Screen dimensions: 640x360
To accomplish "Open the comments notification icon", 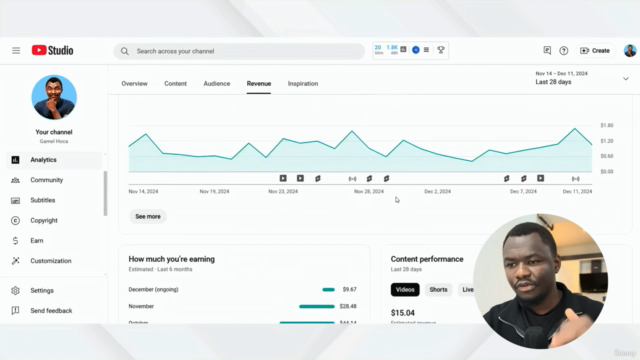I will 547,50.
